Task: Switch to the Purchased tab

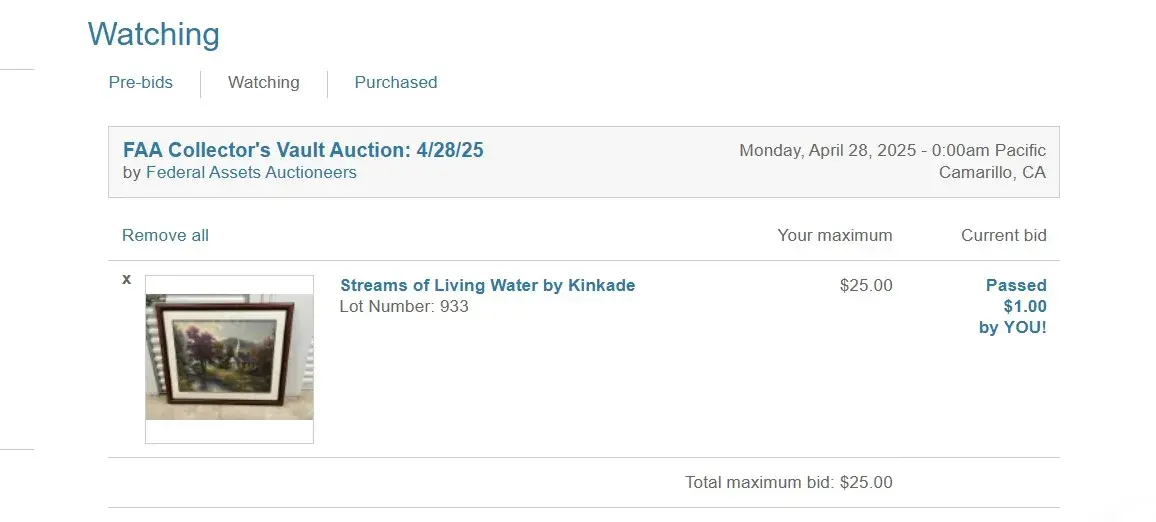Action: (x=396, y=83)
